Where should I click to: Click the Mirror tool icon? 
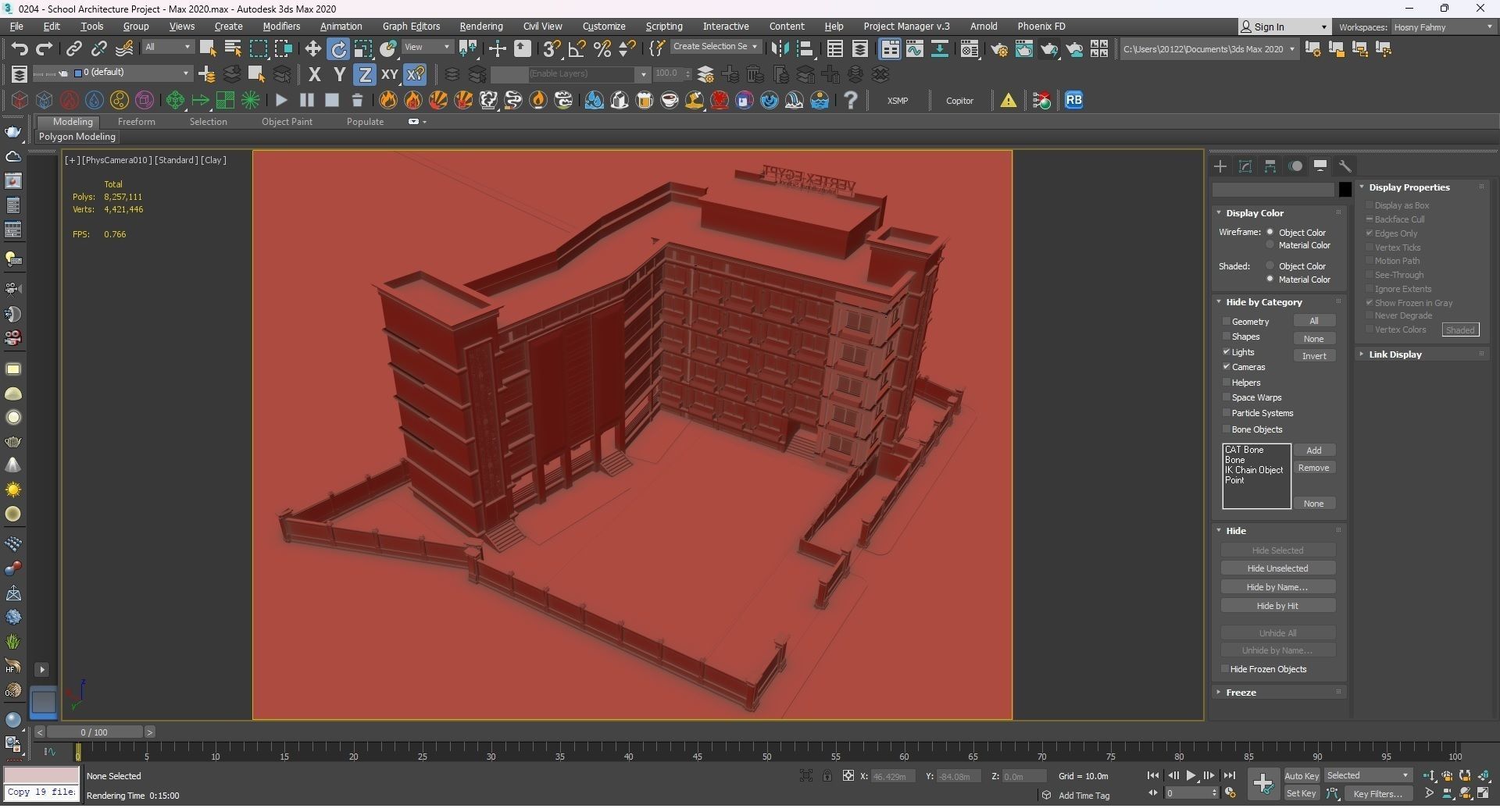(780, 49)
